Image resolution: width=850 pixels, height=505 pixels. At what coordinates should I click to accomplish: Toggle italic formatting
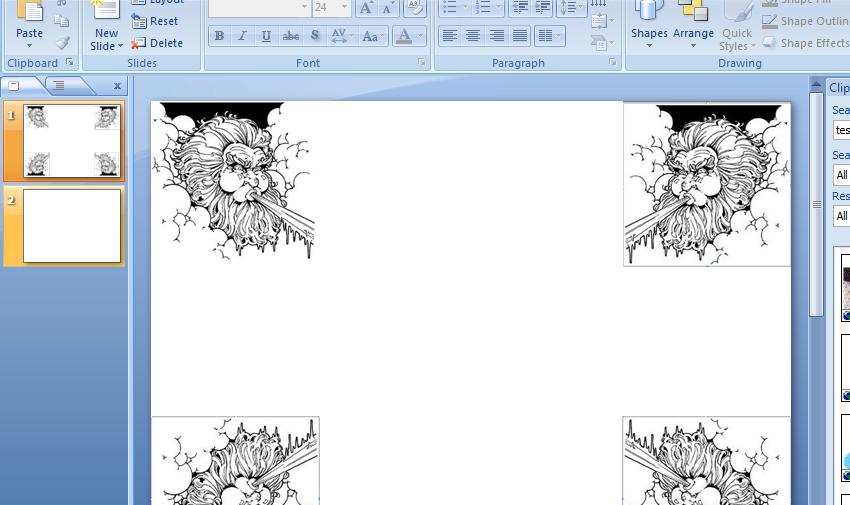point(242,36)
